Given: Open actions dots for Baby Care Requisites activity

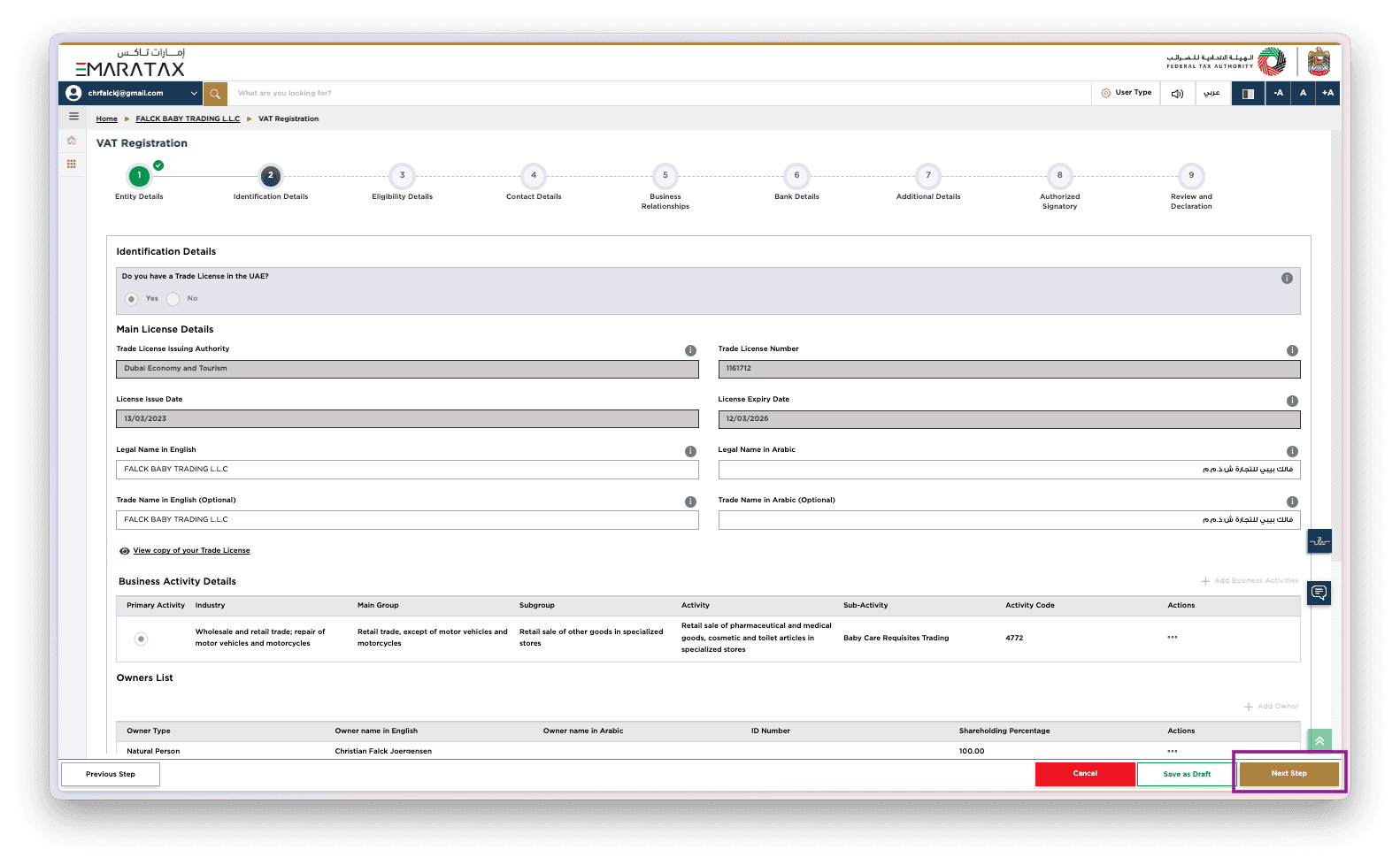Looking at the screenshot, I should click(1173, 638).
